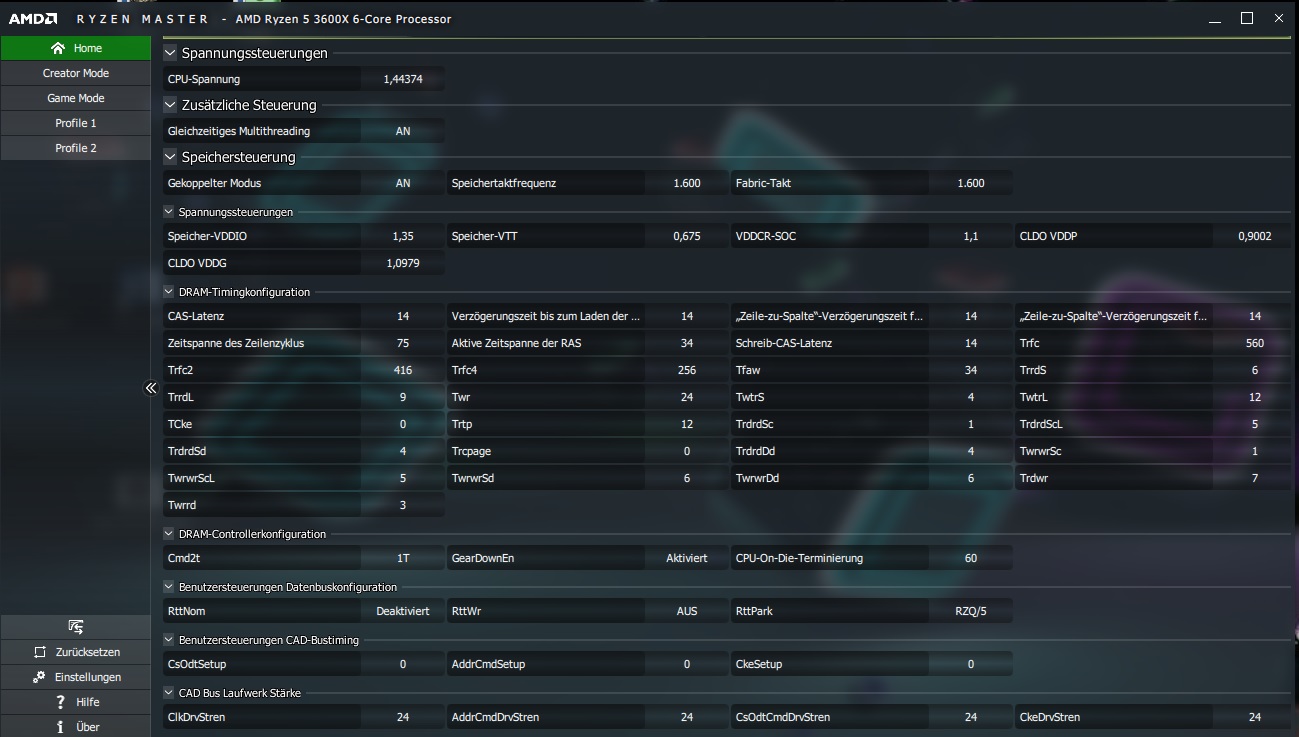
Task: Click the CsOdtSetup value 0
Action: coord(403,664)
